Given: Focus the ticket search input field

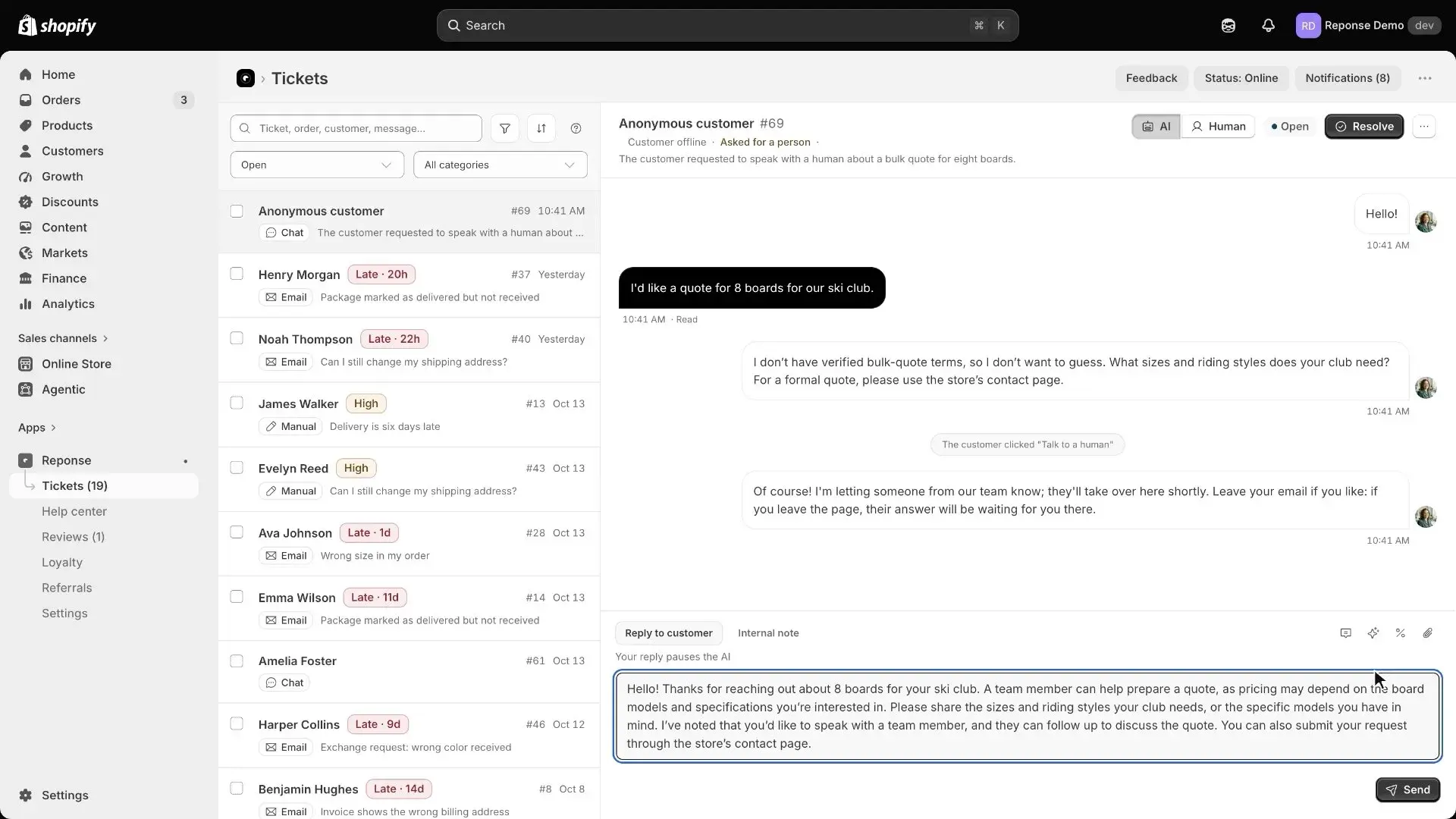Looking at the screenshot, I should point(356,128).
